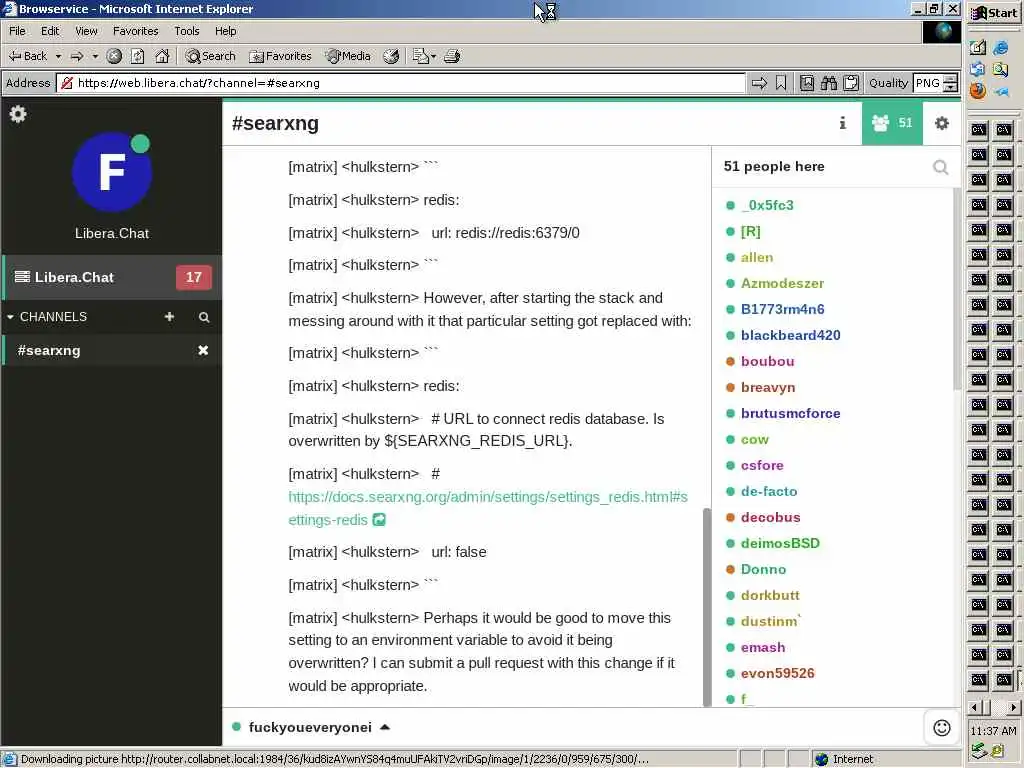1024x768 pixels.
Task: Open the Favorites menu
Action: coord(135,31)
